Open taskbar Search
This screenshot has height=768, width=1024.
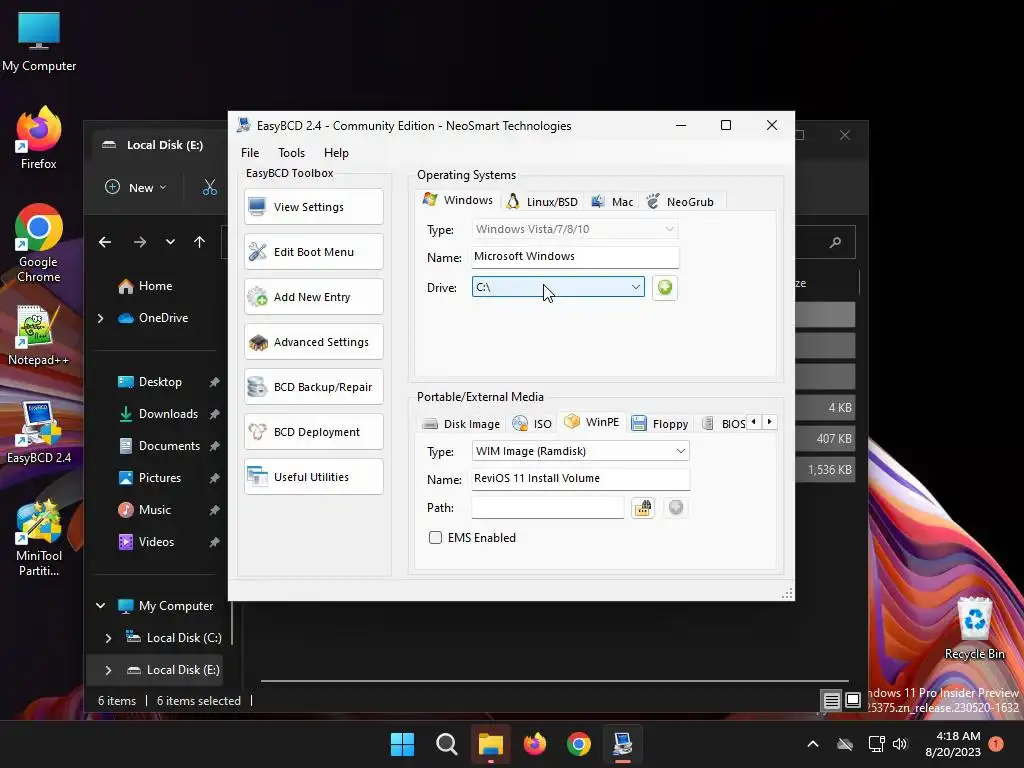[x=447, y=744]
